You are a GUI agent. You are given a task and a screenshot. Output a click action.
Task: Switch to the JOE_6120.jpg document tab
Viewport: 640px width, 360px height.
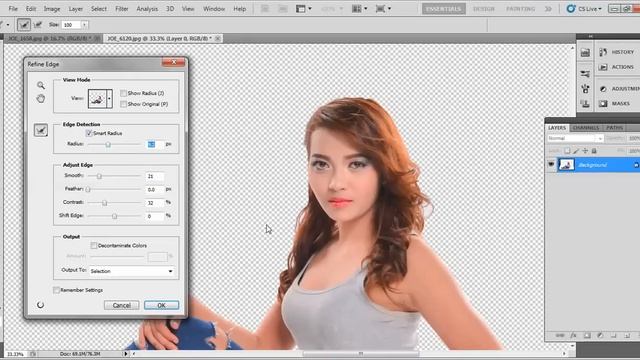point(163,38)
